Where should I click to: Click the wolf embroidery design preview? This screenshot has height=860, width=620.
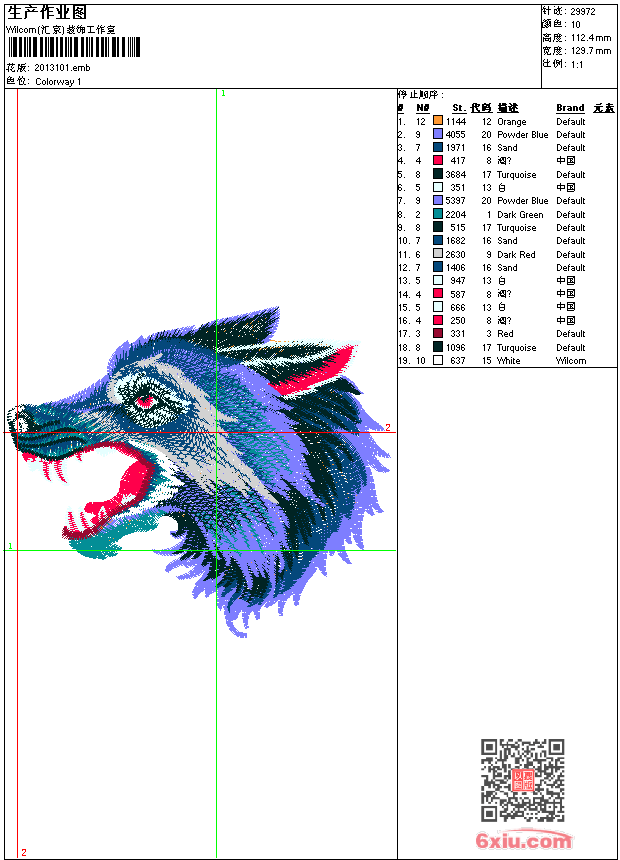click(199, 472)
